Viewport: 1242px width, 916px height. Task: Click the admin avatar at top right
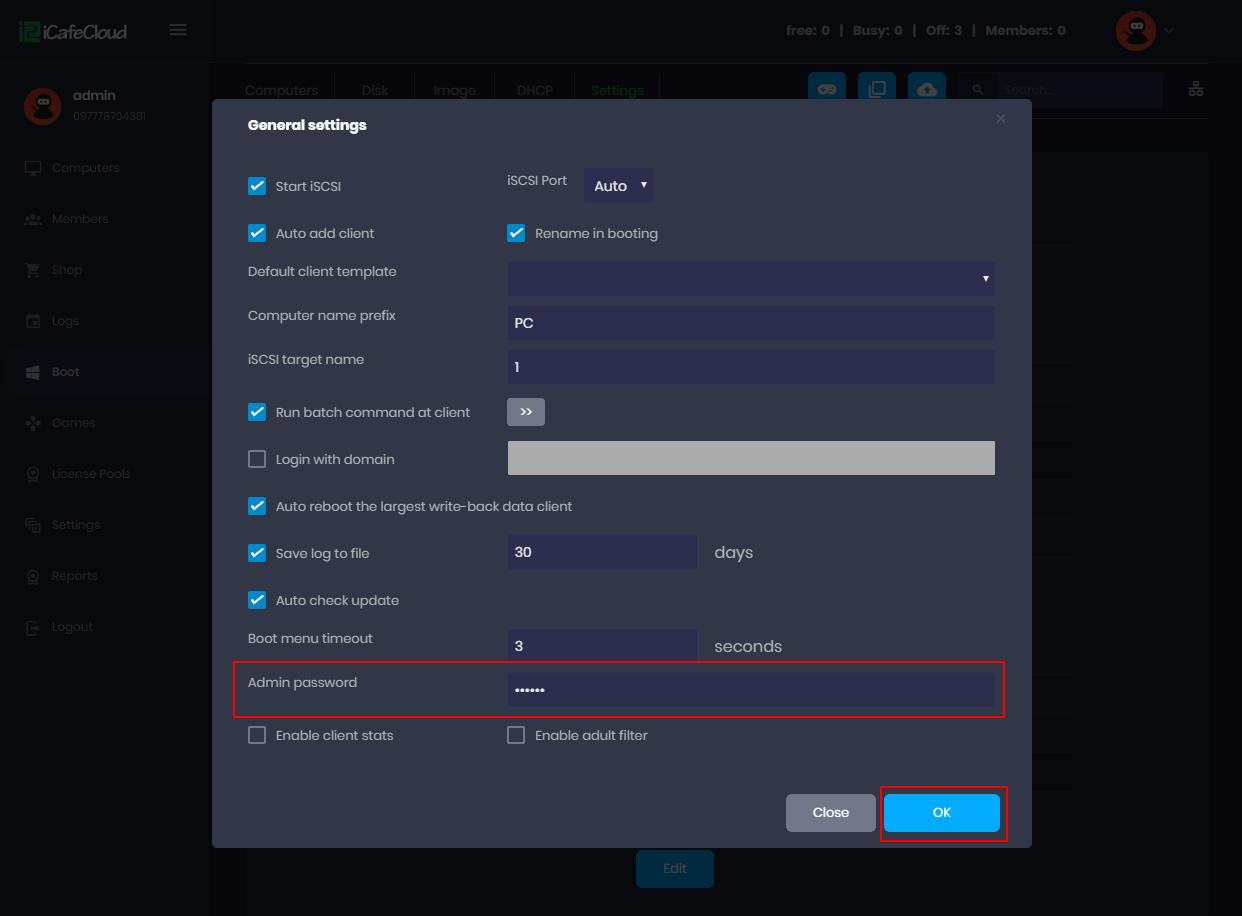click(x=1135, y=30)
